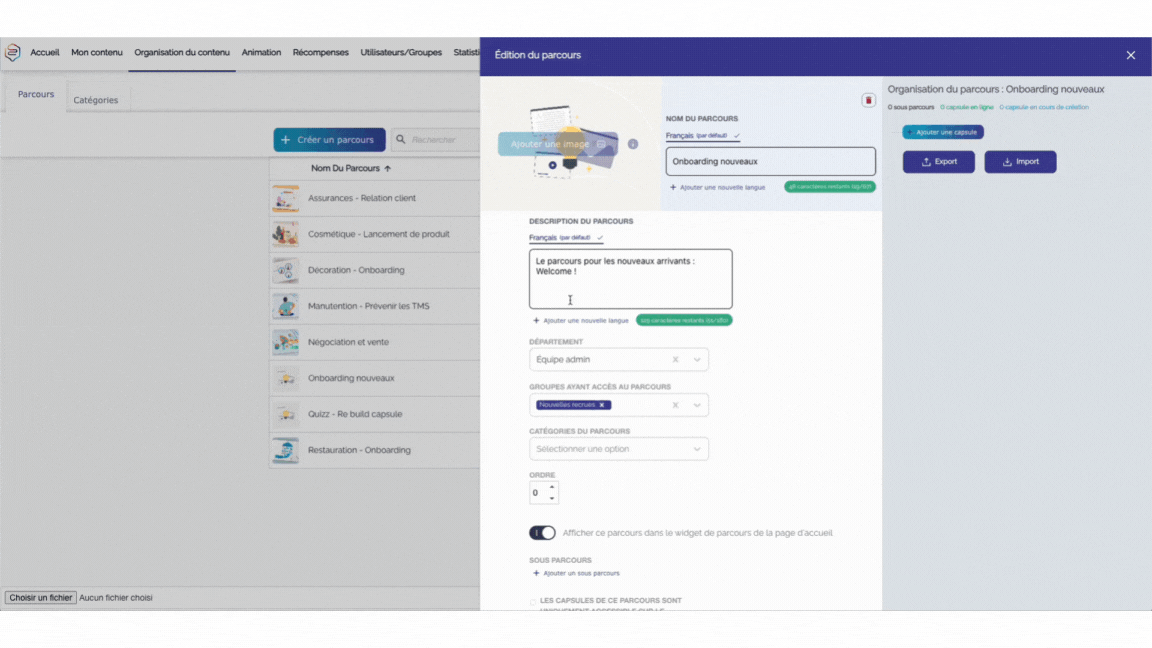Image resolution: width=1152 pixels, height=648 pixels.
Task: Expand the groups access dropdown arrow
Action: tap(697, 405)
